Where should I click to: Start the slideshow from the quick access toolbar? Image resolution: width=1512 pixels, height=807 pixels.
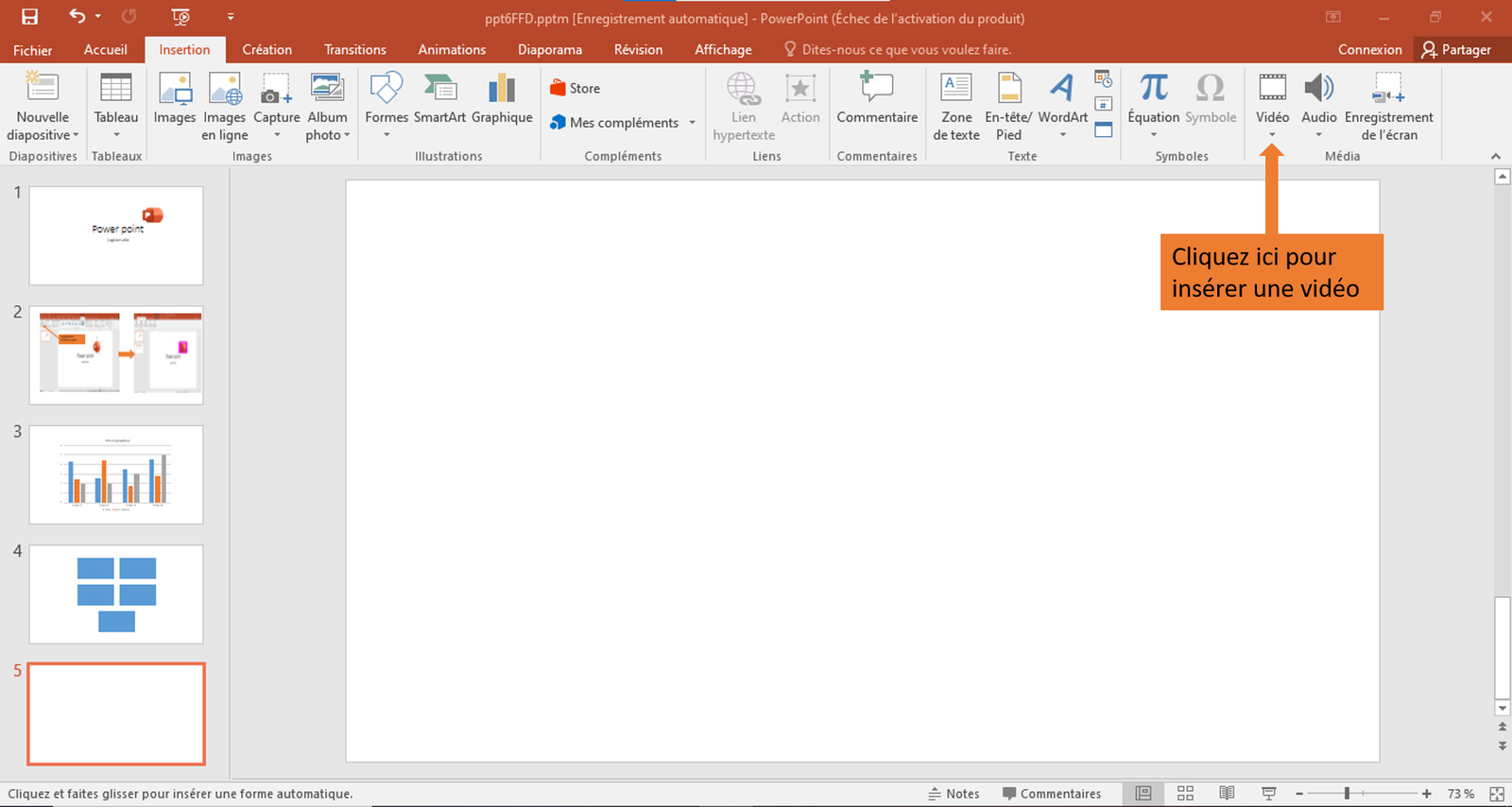[180, 17]
